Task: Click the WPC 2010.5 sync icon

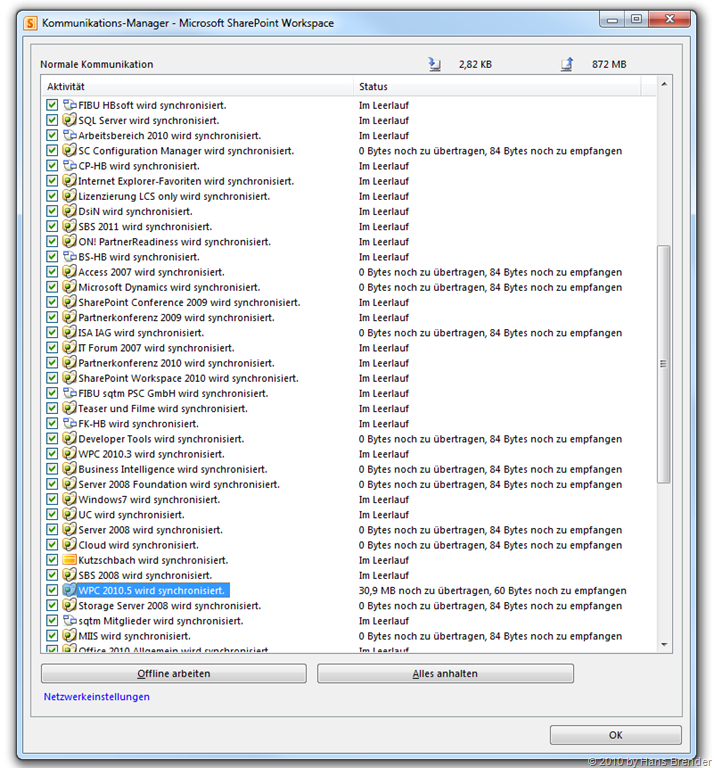Action: point(70,590)
